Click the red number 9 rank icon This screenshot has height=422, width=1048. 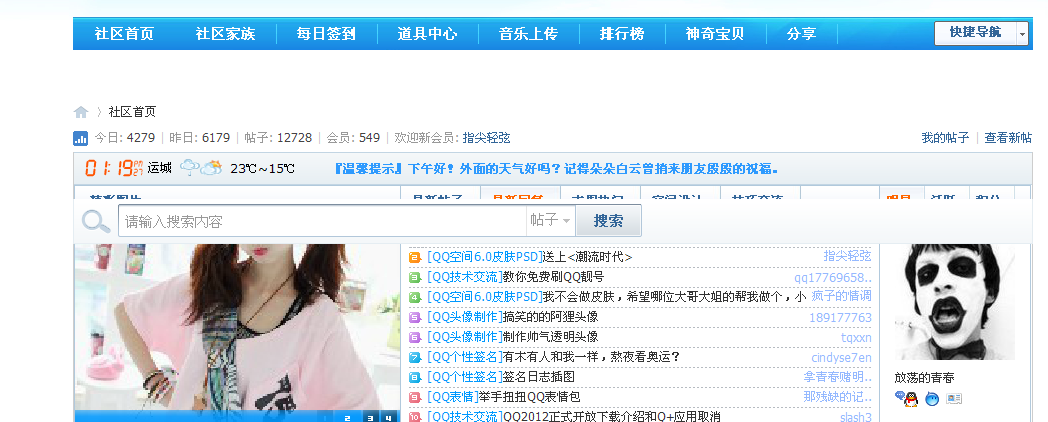[414, 397]
